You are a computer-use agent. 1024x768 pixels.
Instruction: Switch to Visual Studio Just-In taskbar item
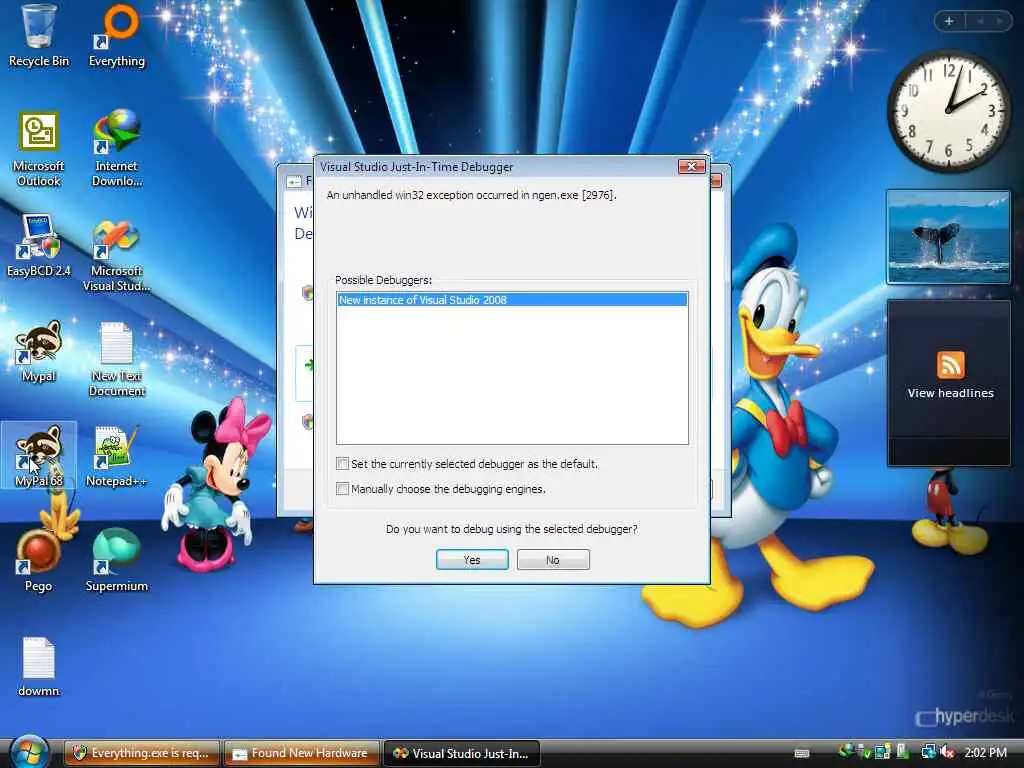462,753
